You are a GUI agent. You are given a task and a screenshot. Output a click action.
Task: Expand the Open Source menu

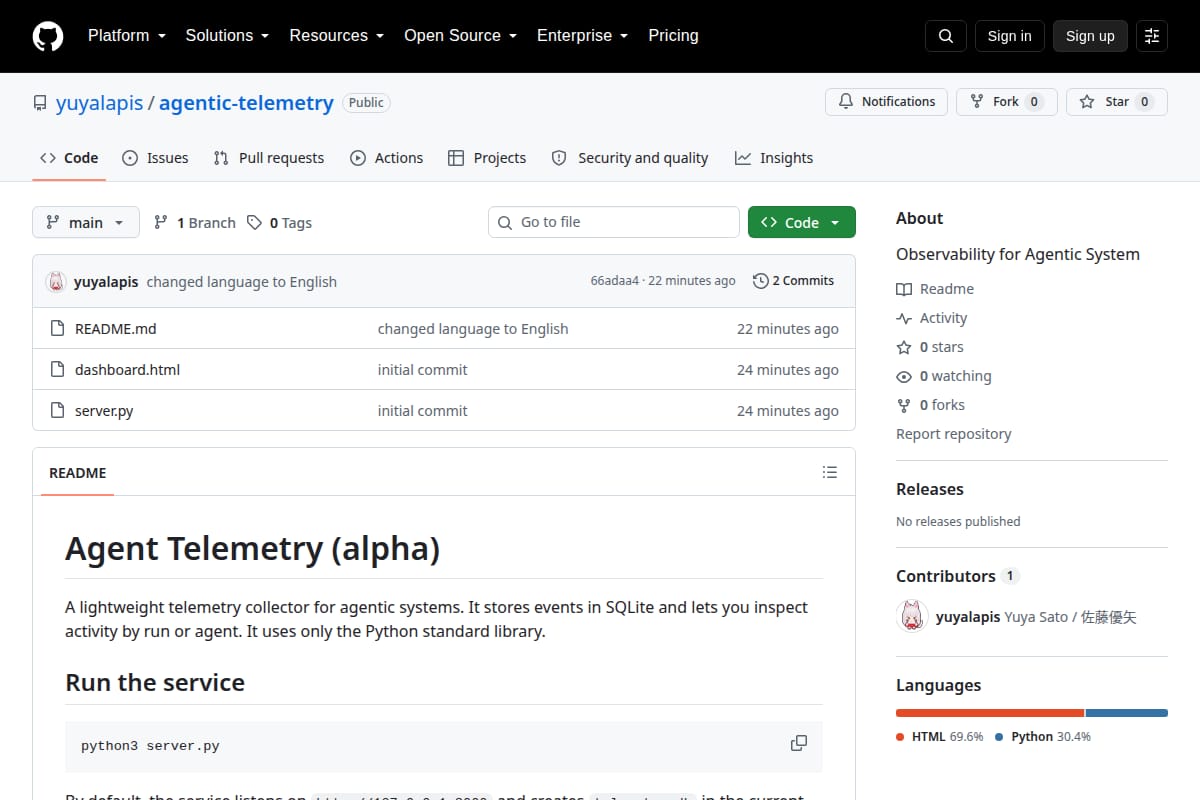click(461, 36)
